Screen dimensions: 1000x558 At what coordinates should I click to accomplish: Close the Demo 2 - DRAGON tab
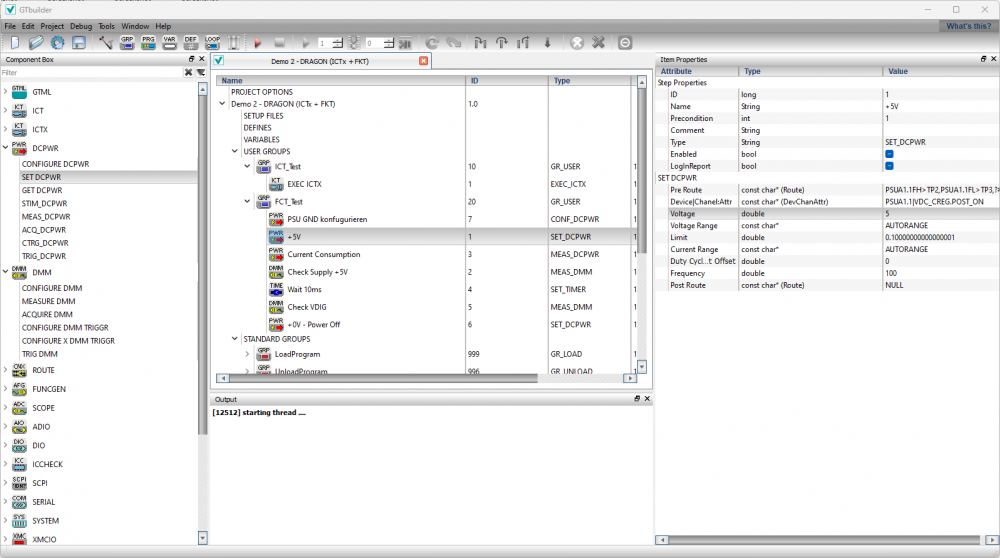[423, 61]
